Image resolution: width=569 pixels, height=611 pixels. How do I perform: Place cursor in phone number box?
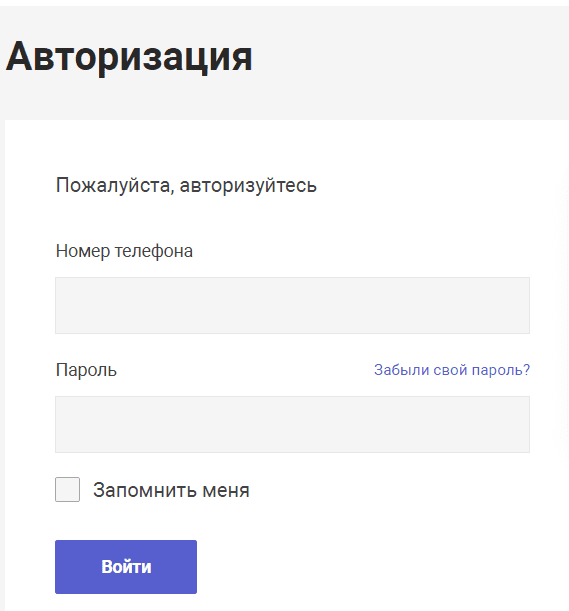[x=292, y=306]
